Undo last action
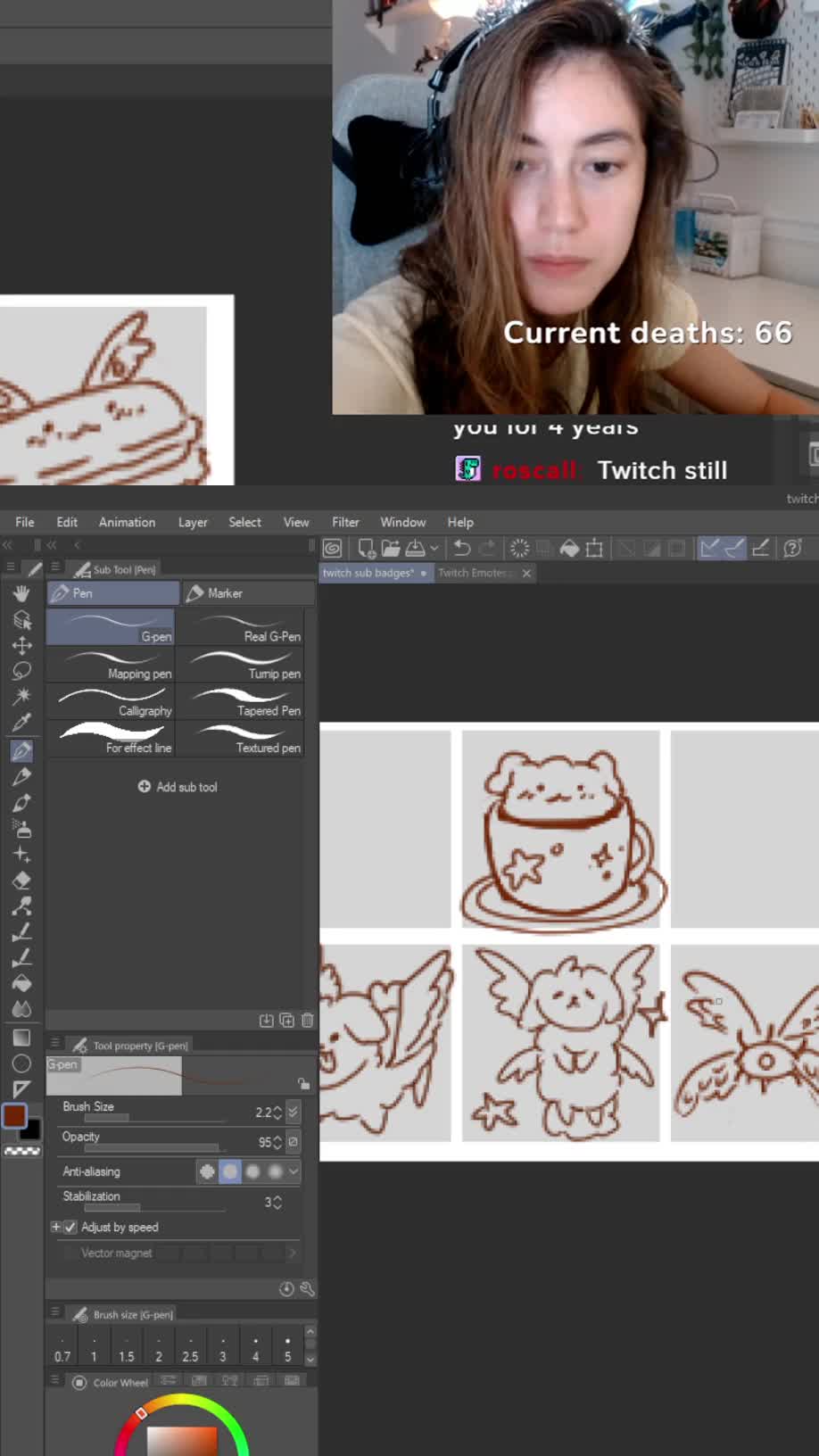Image resolution: width=819 pixels, height=1456 pixels. pos(462,548)
